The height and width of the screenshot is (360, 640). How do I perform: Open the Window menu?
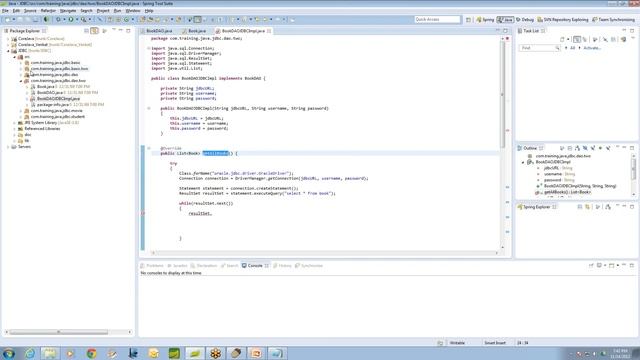[133, 11]
